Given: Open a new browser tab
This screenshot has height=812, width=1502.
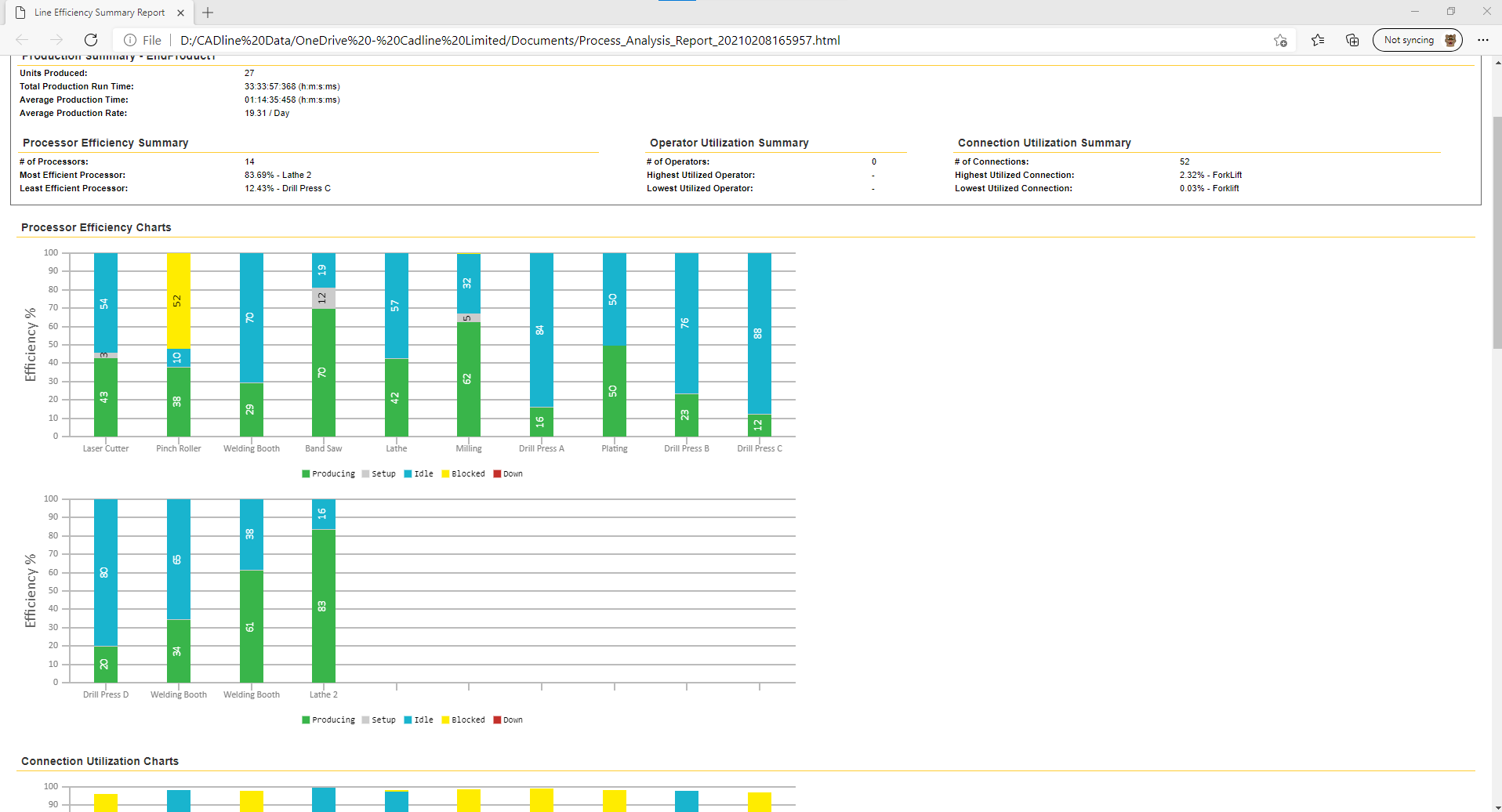Looking at the screenshot, I should [x=207, y=13].
